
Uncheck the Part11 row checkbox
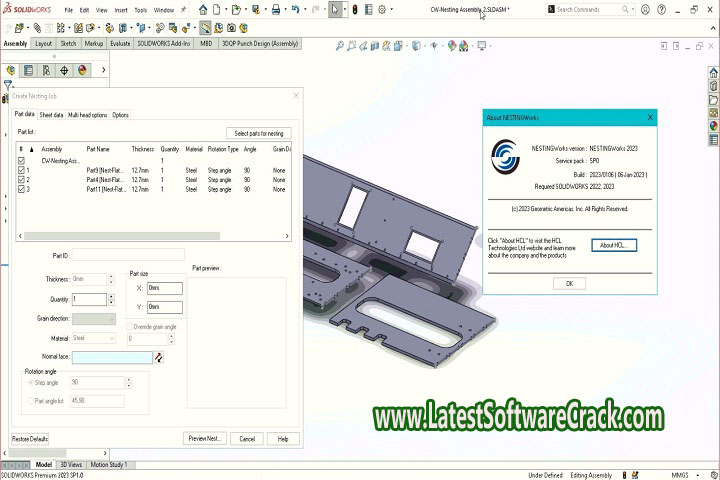(x=21, y=189)
